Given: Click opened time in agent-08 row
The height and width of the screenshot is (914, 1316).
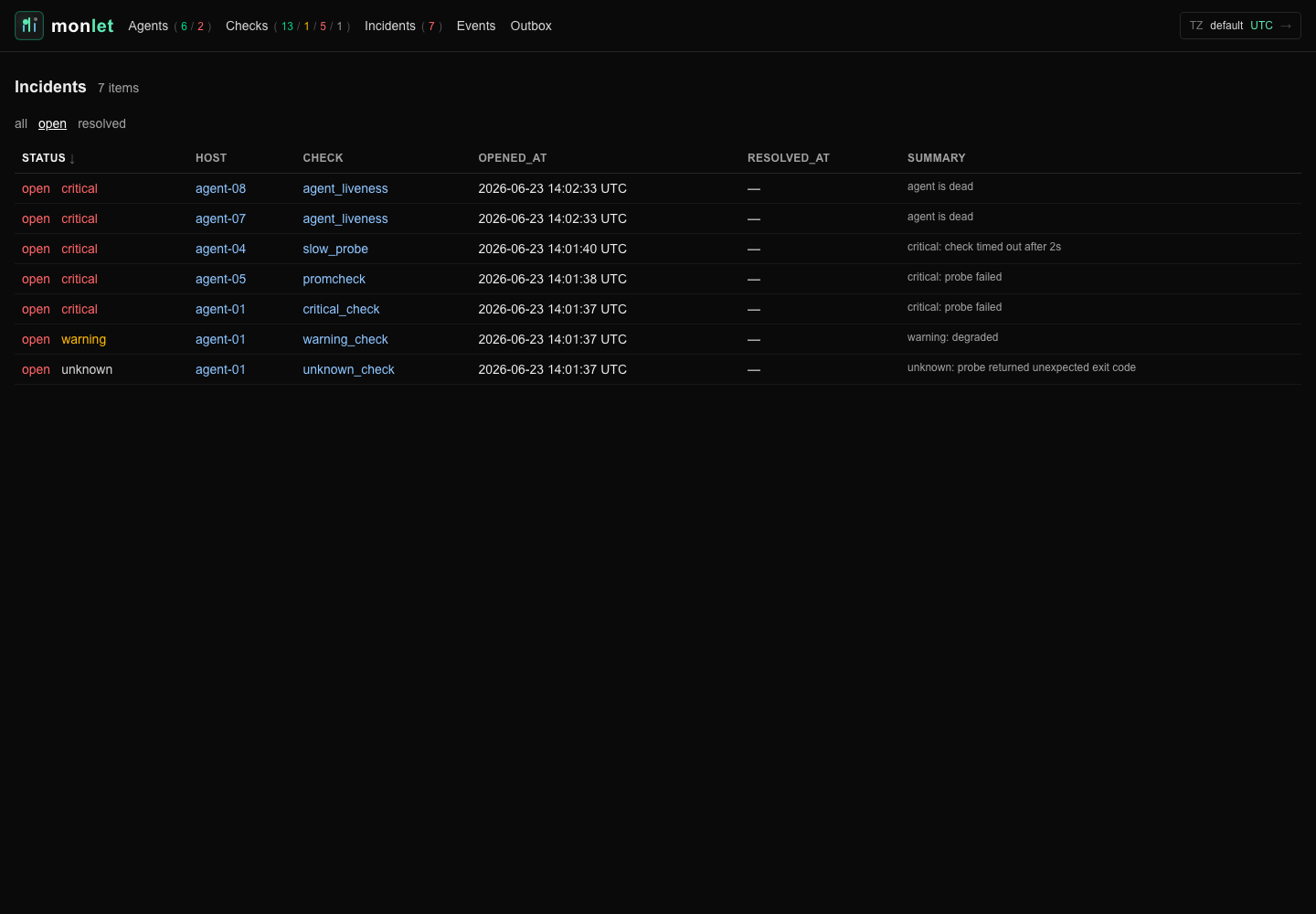Looking at the screenshot, I should [x=553, y=188].
